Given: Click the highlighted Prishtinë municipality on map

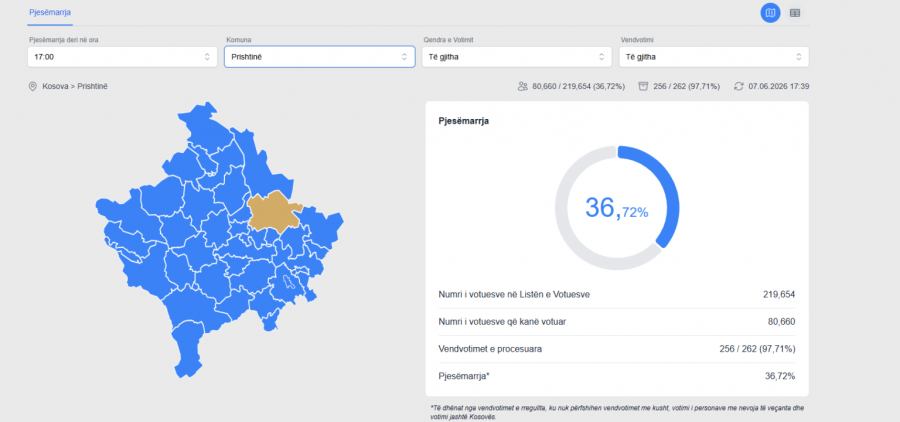Looking at the screenshot, I should (x=271, y=211).
